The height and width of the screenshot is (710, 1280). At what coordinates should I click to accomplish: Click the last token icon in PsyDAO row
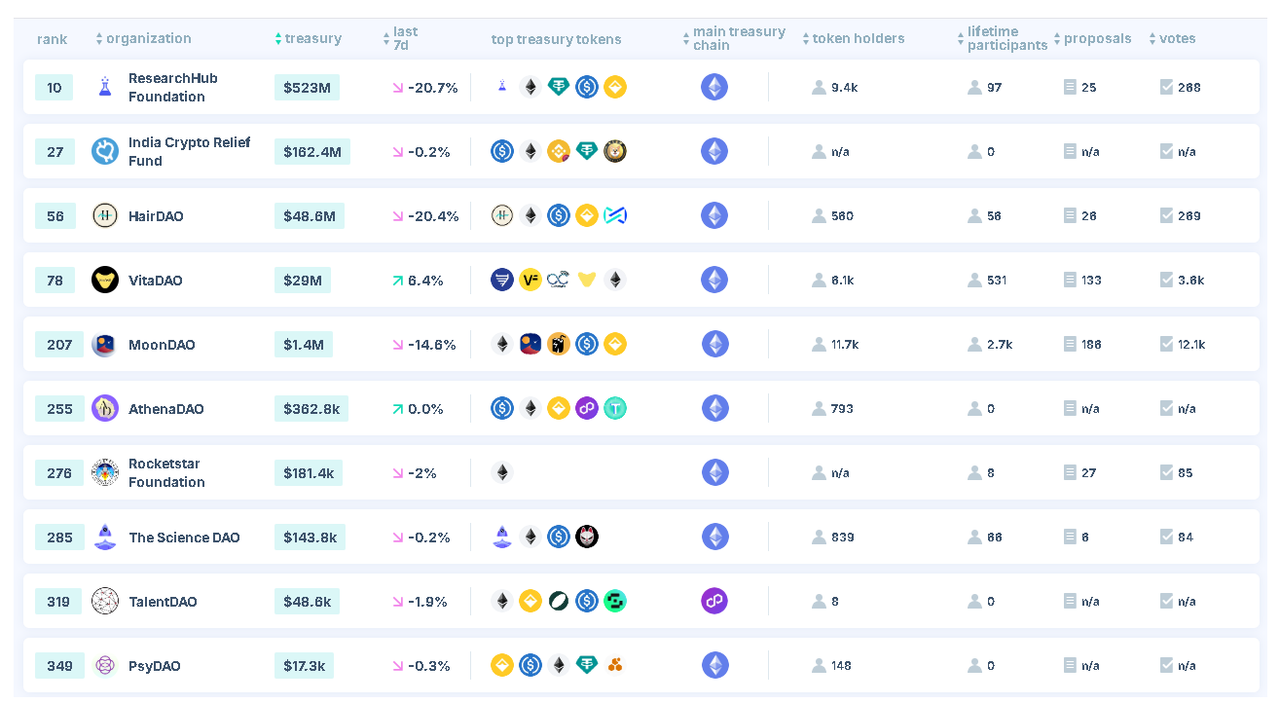pos(615,665)
